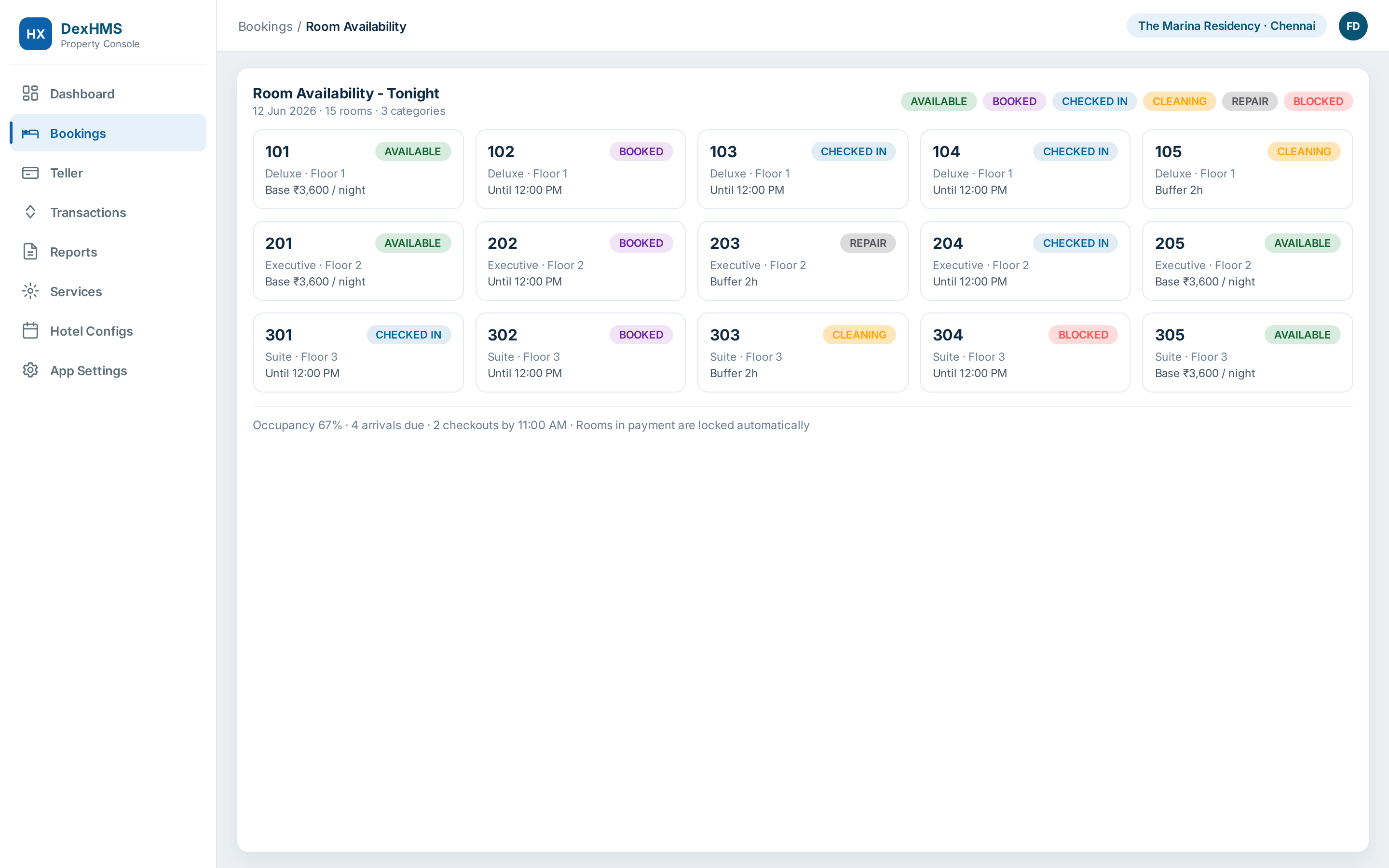This screenshot has height=868, width=1389.
Task: Click CHECKED IN badge on room 301
Action: tap(408, 335)
